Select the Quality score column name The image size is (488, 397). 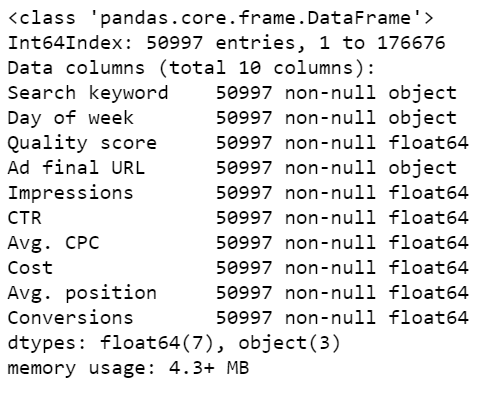pyautogui.click(x=82, y=143)
